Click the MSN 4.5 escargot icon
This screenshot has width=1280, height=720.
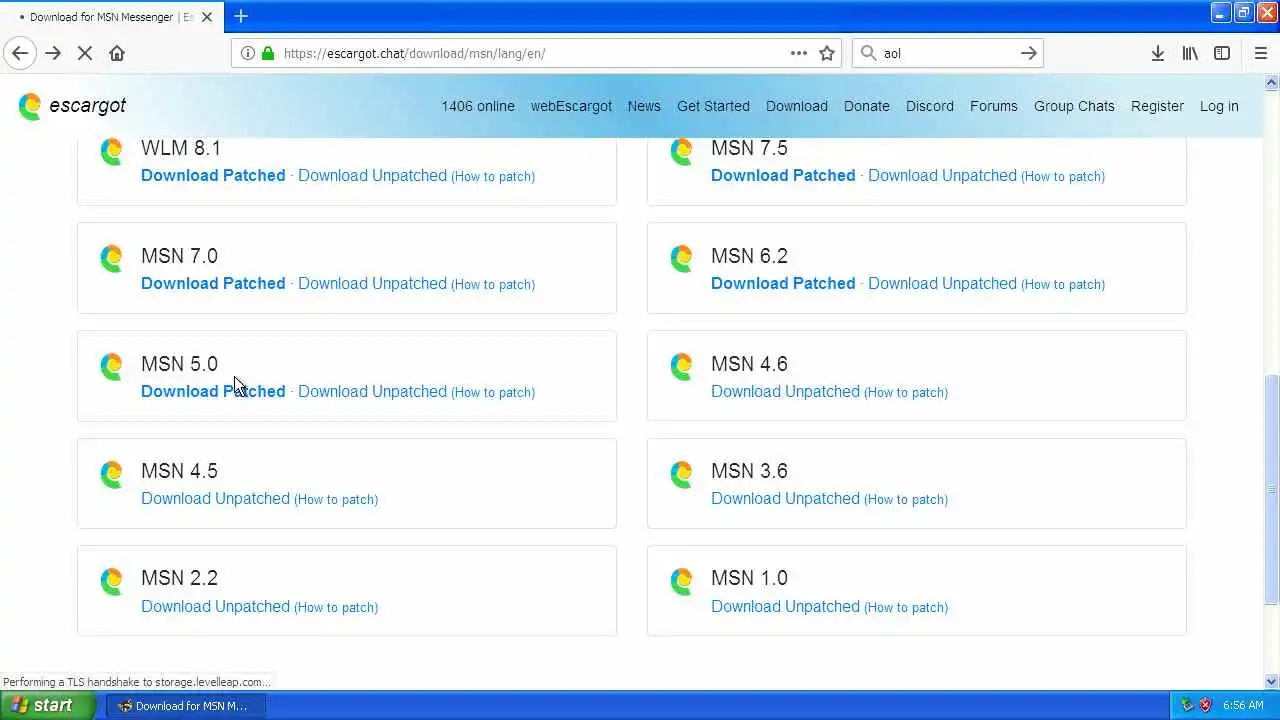[112, 473]
